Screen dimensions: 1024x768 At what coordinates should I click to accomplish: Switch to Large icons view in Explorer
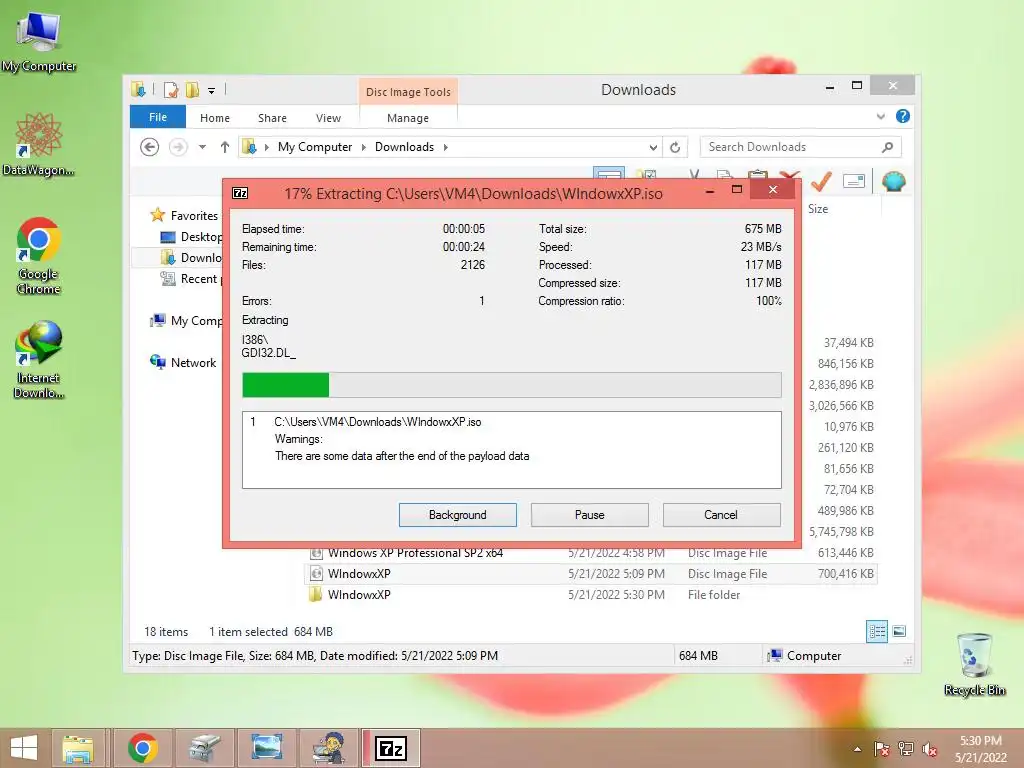(x=899, y=631)
